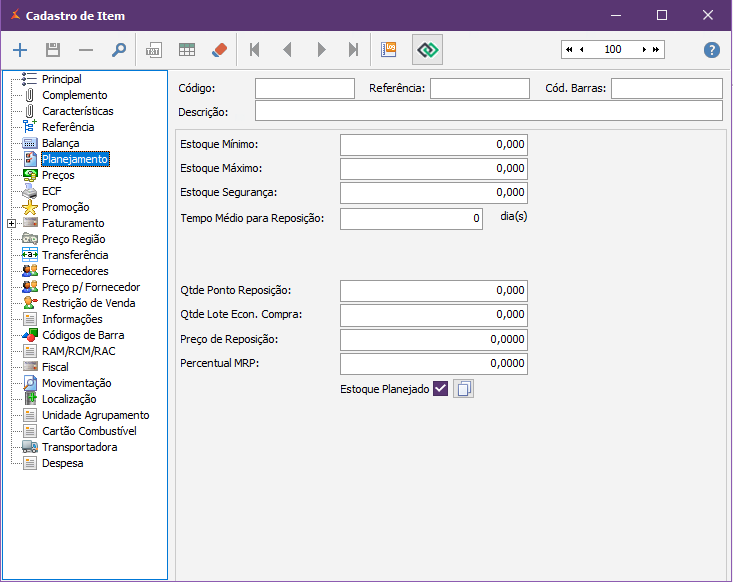The height and width of the screenshot is (582, 733).
Task: Open the Fornecedores section
Action: [75, 271]
